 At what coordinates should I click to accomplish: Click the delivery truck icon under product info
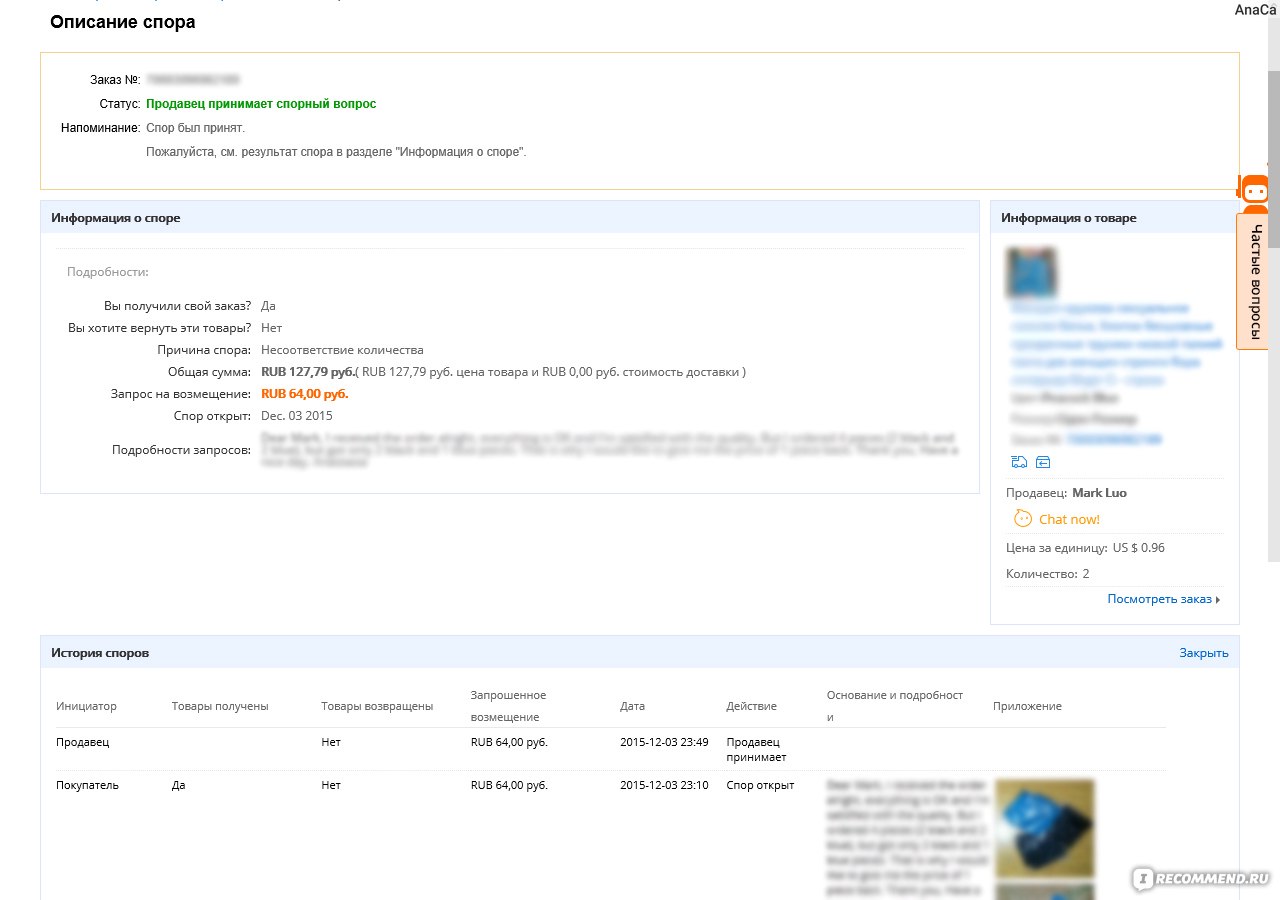[x=1019, y=462]
